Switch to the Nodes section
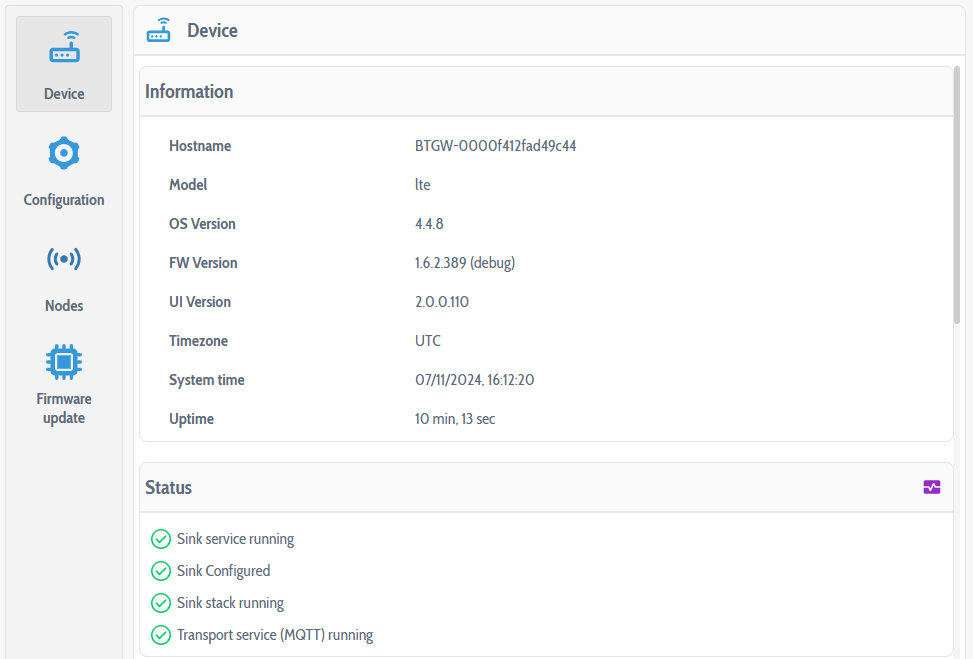Image resolution: width=973 pixels, height=659 pixels. pos(63,305)
